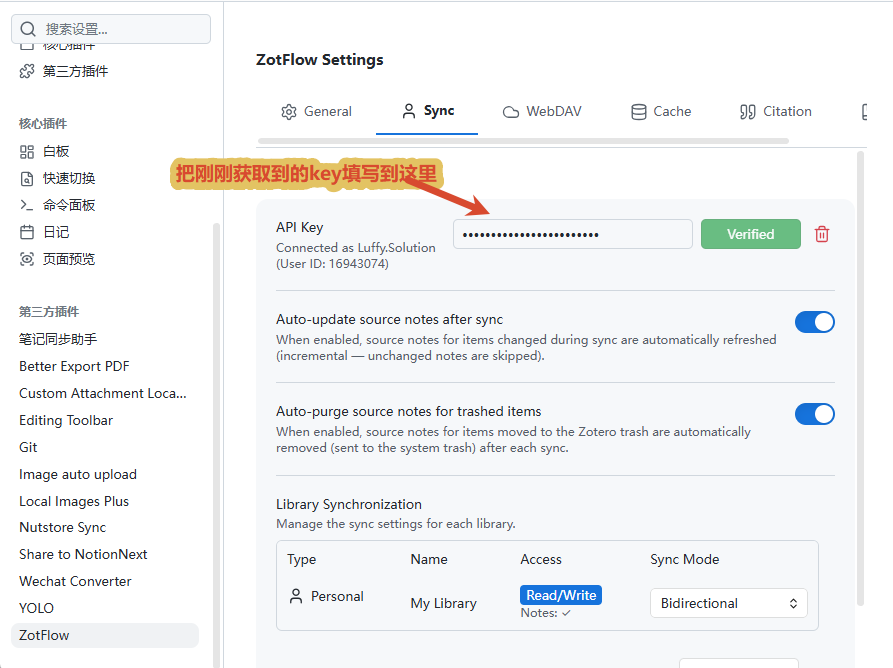Image resolution: width=893 pixels, height=668 pixels.
Task: Click the quote icon on the Citation tab
Action: (x=748, y=112)
